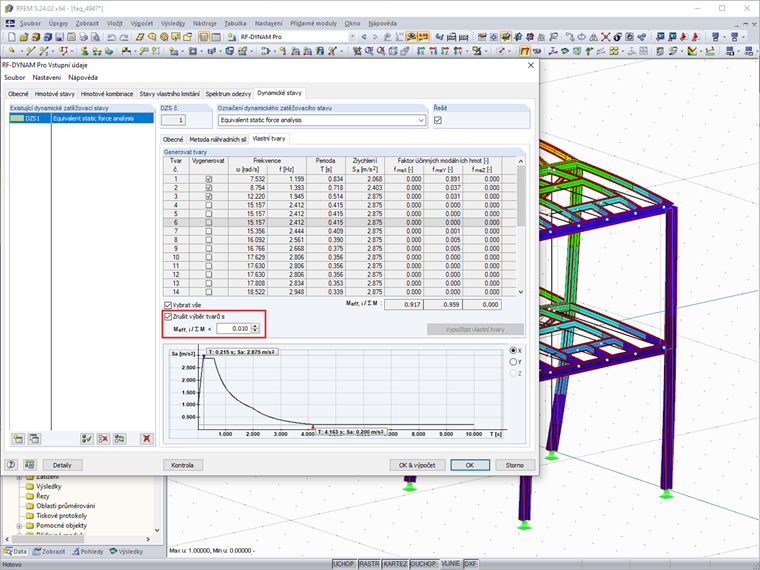Viewport: 760px width, 570px height.
Task: Click the rainbow isosurface results icon
Action: click(565, 51)
